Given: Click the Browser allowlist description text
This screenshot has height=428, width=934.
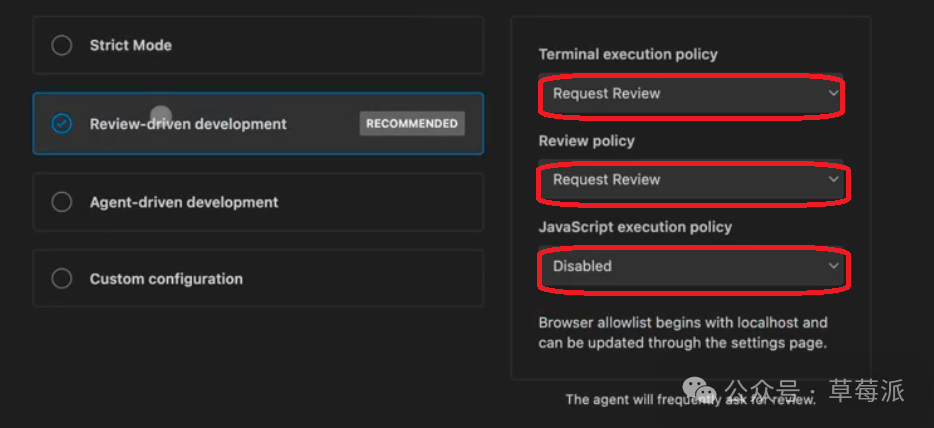Looking at the screenshot, I should 683,333.
